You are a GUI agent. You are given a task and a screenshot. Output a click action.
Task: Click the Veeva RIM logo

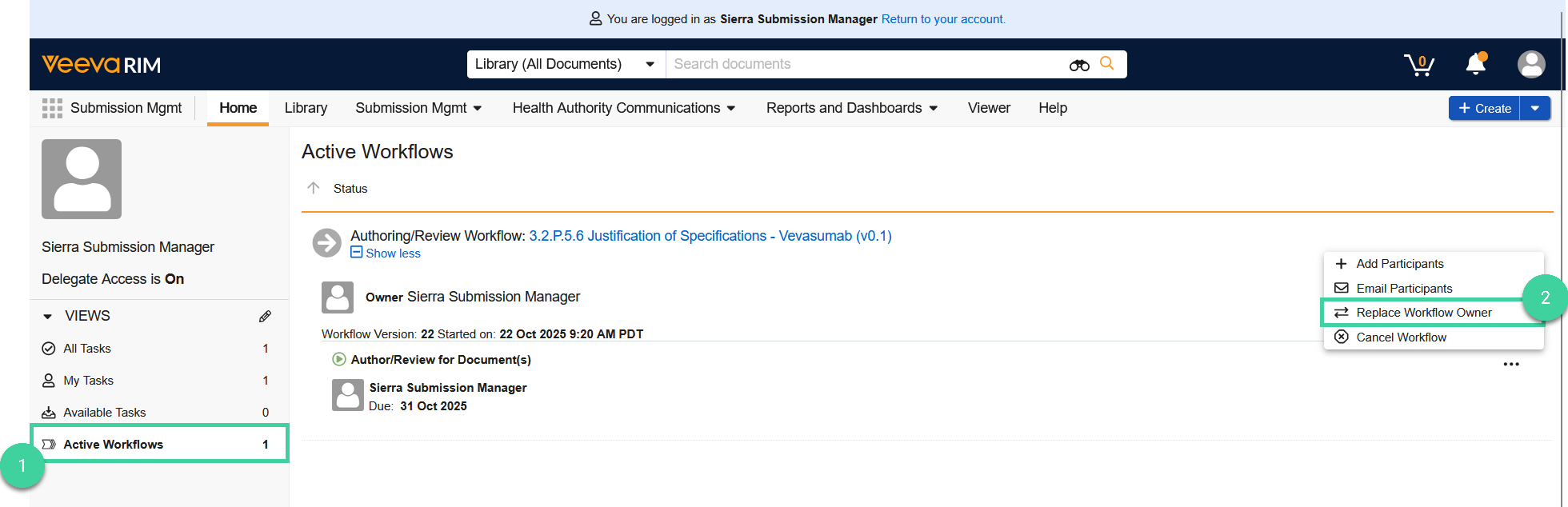[102, 65]
